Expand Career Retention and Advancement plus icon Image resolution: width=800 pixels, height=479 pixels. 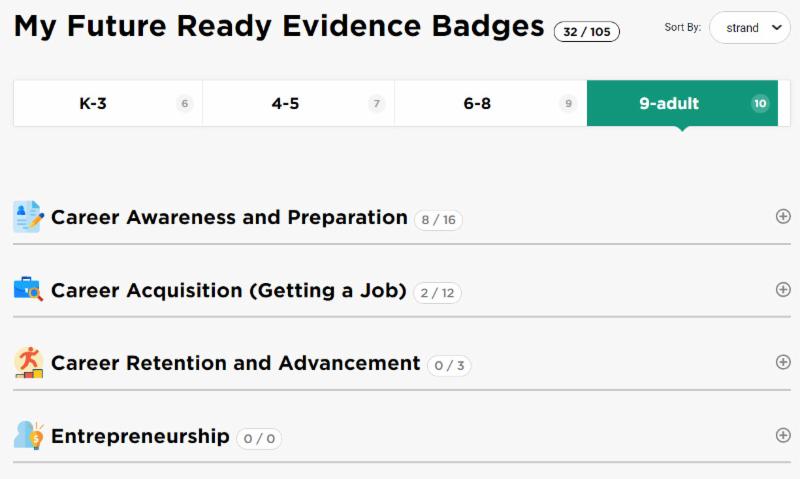point(783,362)
